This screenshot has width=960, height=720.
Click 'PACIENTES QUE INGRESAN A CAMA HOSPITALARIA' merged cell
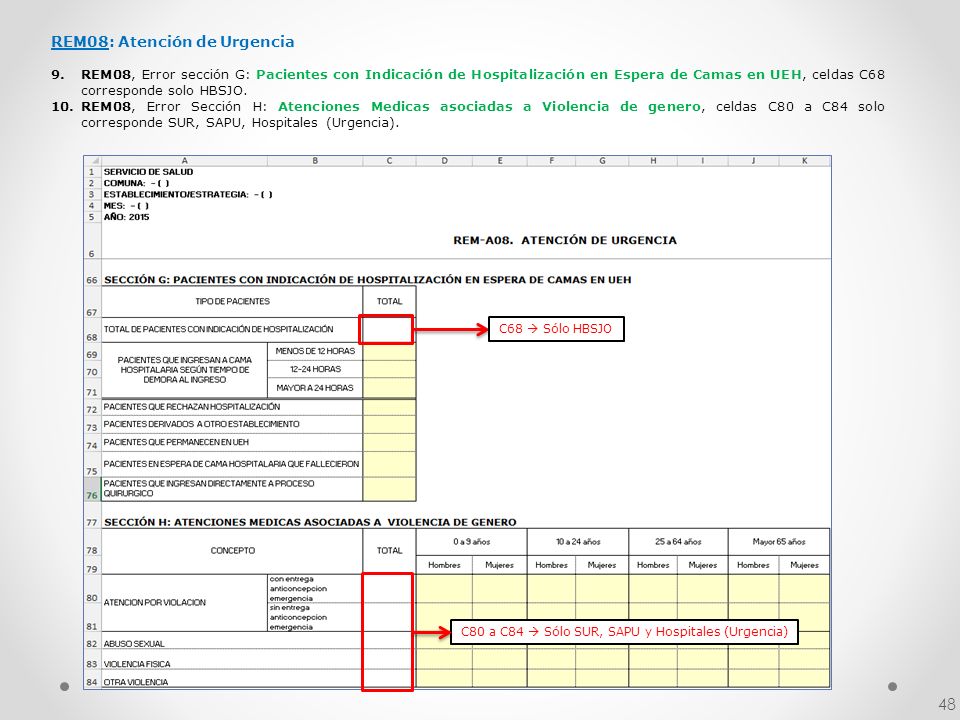(184, 370)
